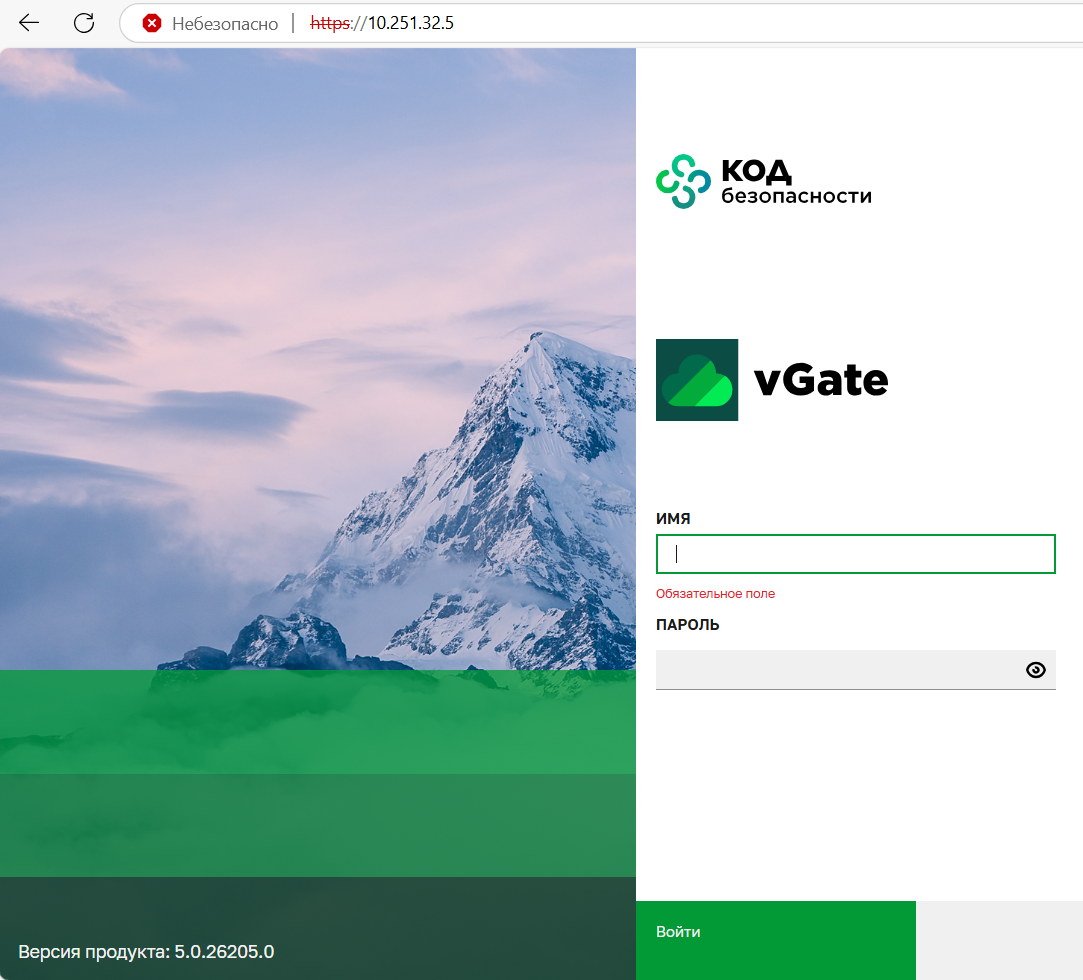Click the Код безопасности logo
This screenshot has width=1083, height=980.
764,182
